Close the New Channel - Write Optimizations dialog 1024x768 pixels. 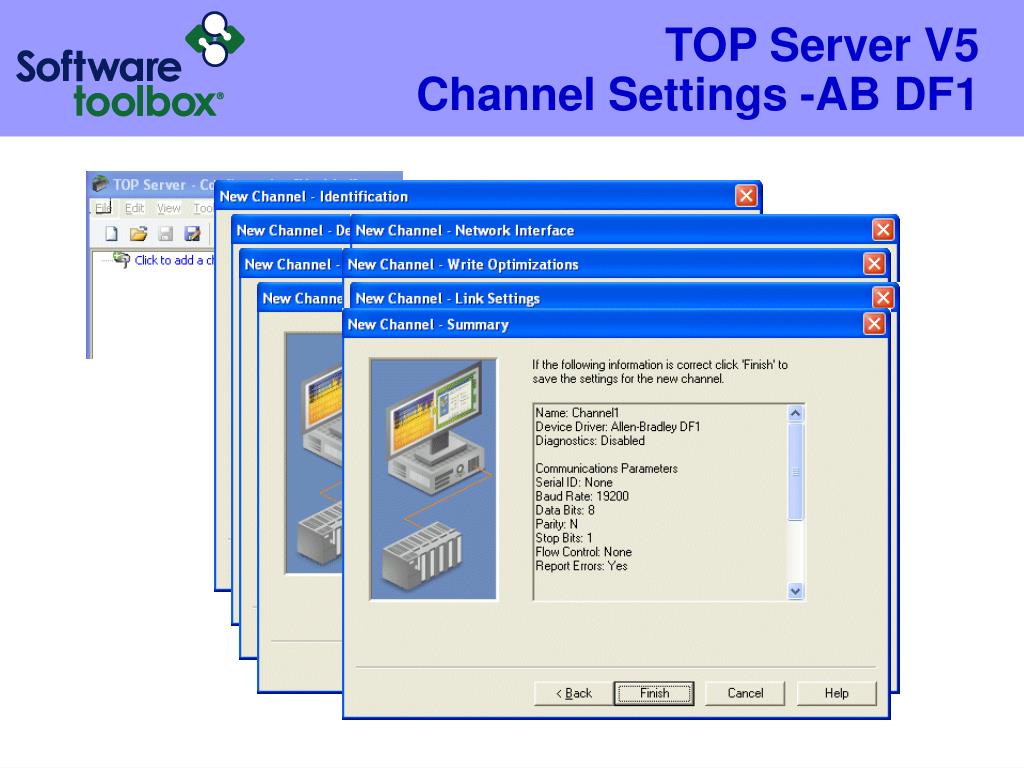point(874,264)
